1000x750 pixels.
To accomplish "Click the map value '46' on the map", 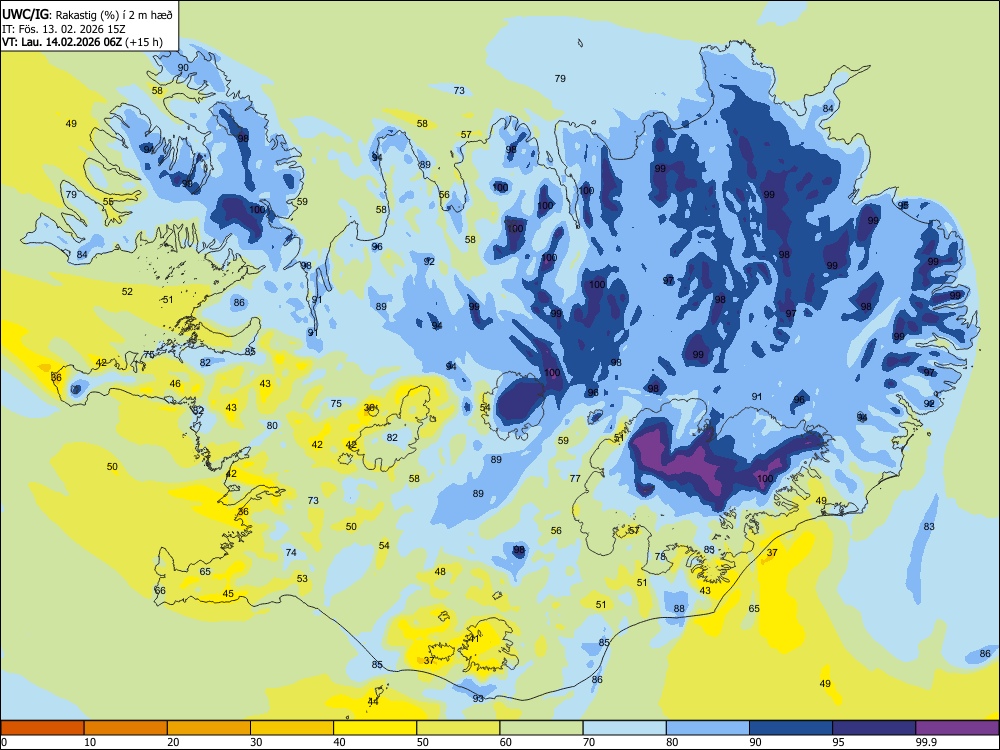I will click(175, 384).
